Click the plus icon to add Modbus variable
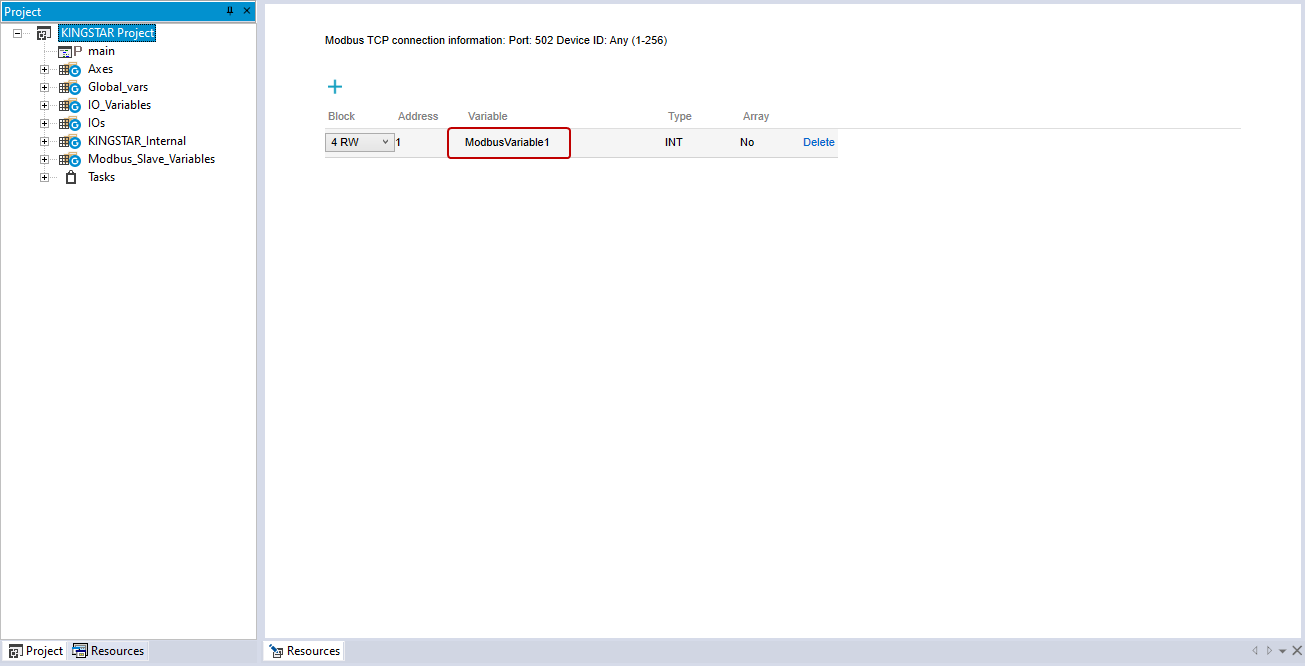Image resolution: width=1305 pixels, height=666 pixels. pyautogui.click(x=335, y=87)
